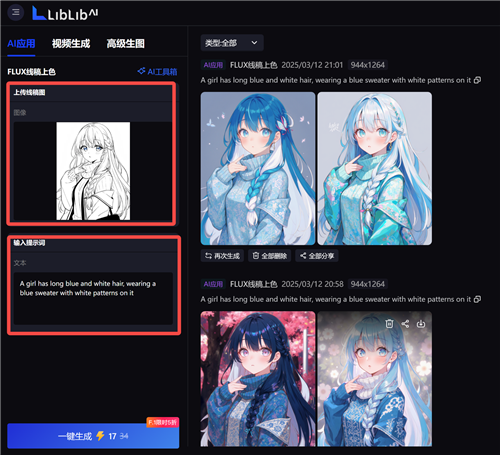
Task: Switch to 高级生图 tab
Action: 125,44
